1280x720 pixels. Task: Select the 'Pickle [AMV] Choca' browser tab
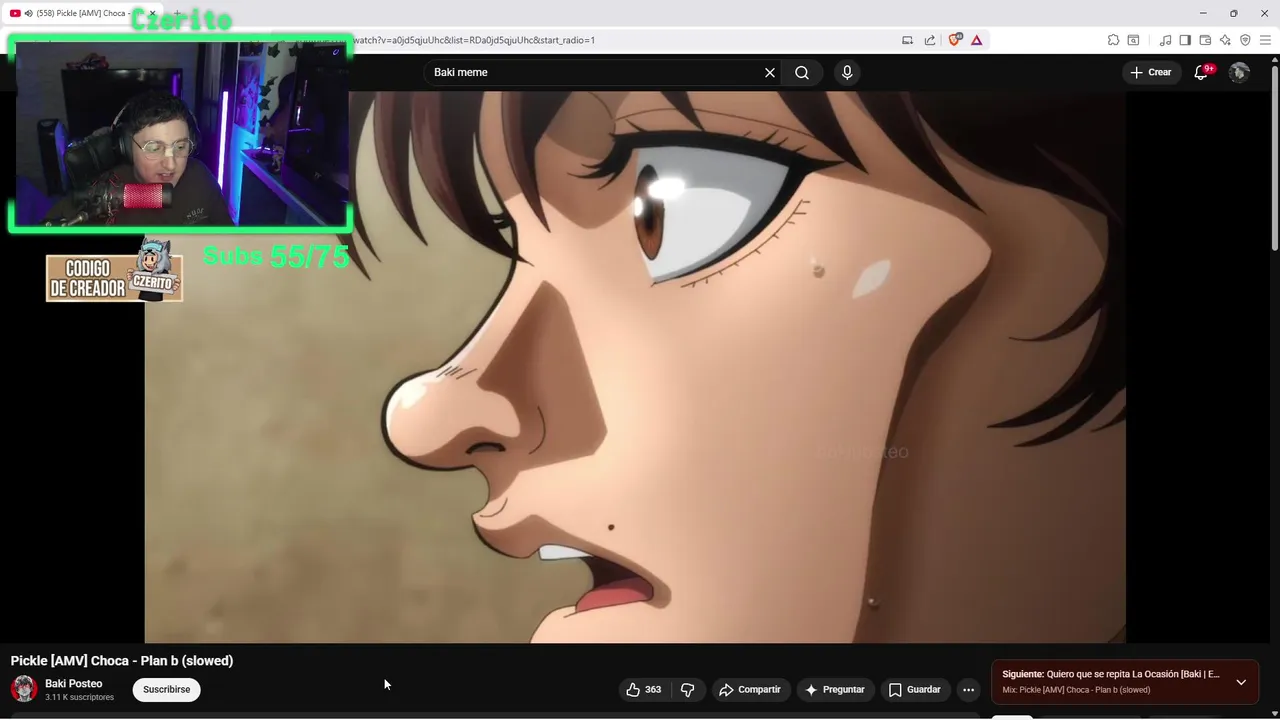82,13
